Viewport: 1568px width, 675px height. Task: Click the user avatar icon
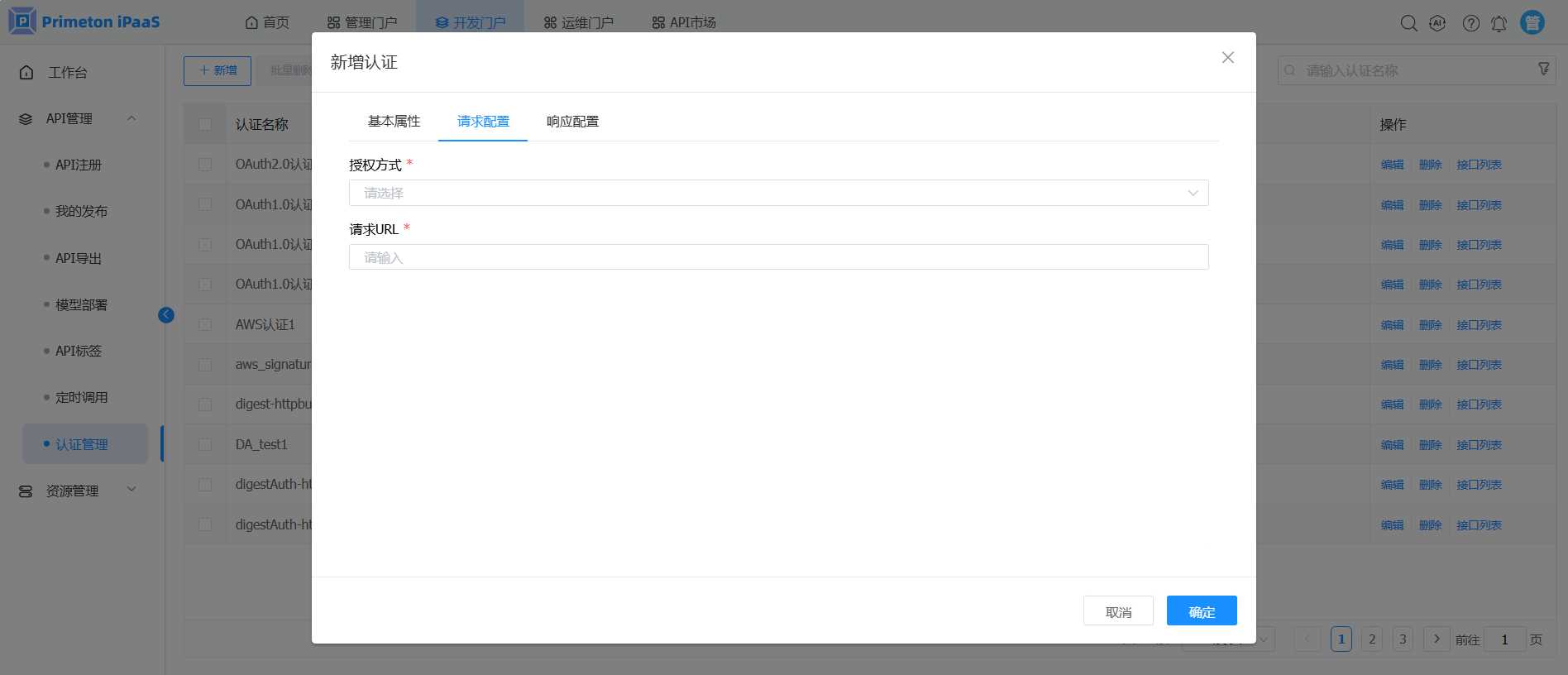1532,22
